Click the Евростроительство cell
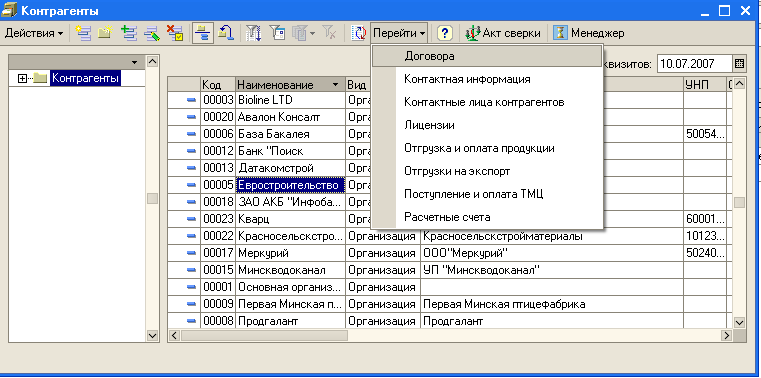Screen dimensions: 761x378 [x=290, y=185]
